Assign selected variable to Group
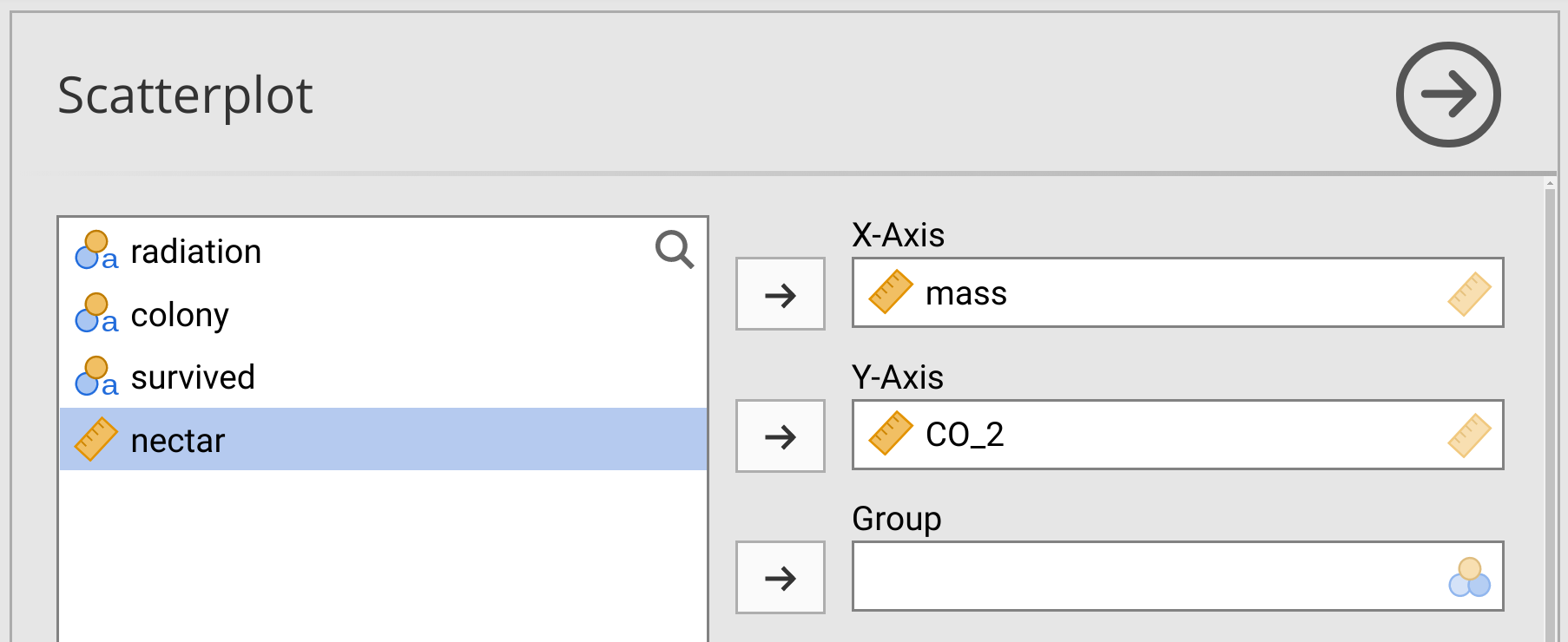The width and height of the screenshot is (1568, 642). point(780,578)
